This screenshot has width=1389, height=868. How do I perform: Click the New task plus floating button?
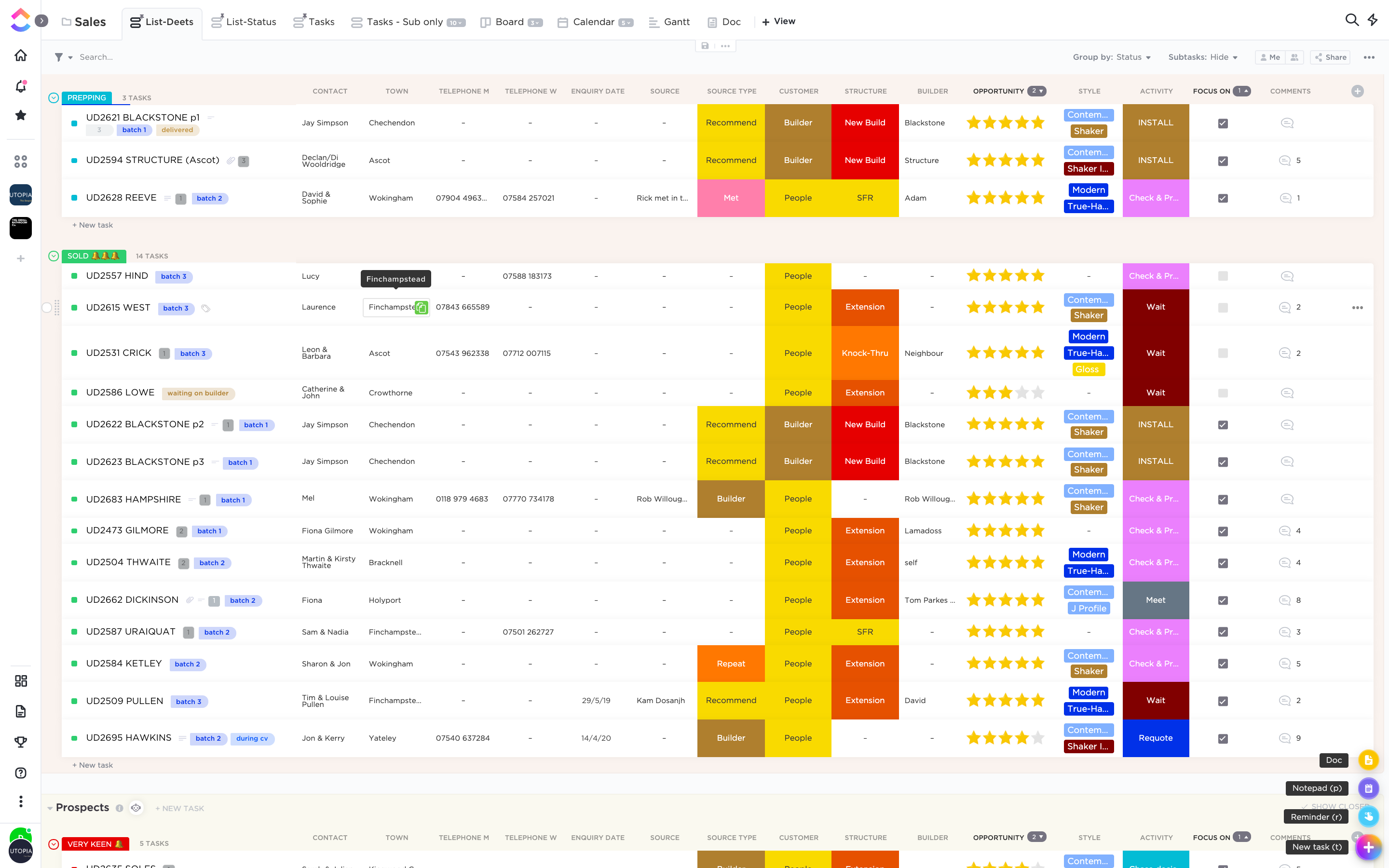click(x=1368, y=847)
